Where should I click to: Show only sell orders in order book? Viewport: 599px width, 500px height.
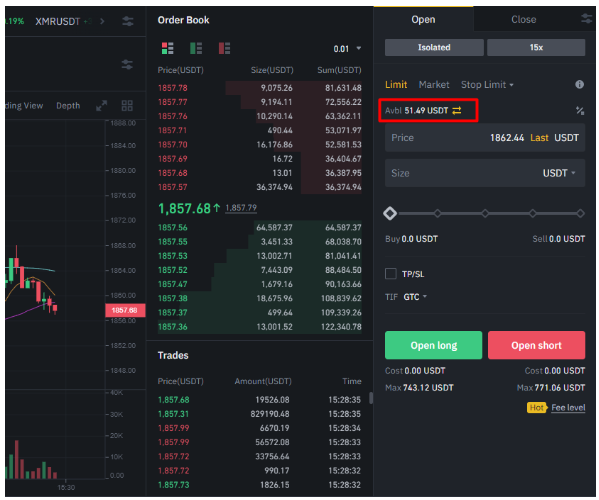(x=224, y=49)
